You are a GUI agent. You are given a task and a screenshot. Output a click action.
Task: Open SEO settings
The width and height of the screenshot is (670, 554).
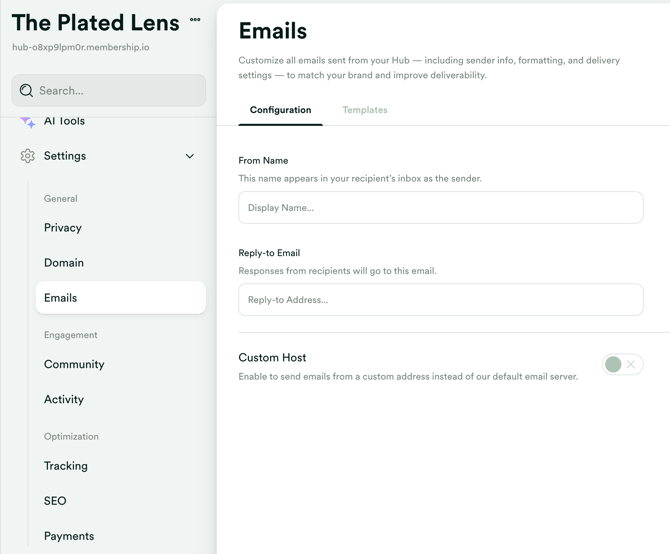(55, 501)
